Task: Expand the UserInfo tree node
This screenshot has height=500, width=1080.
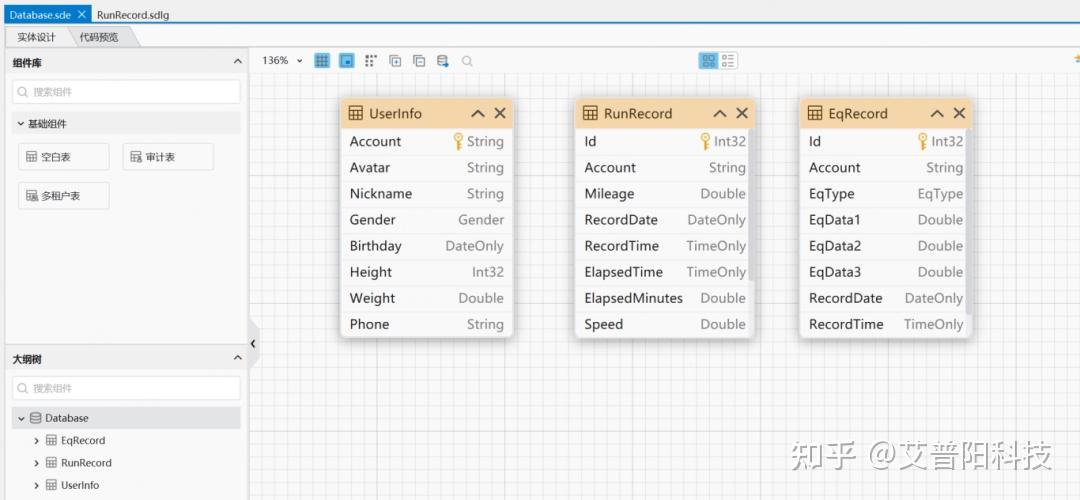Action: click(x=37, y=486)
